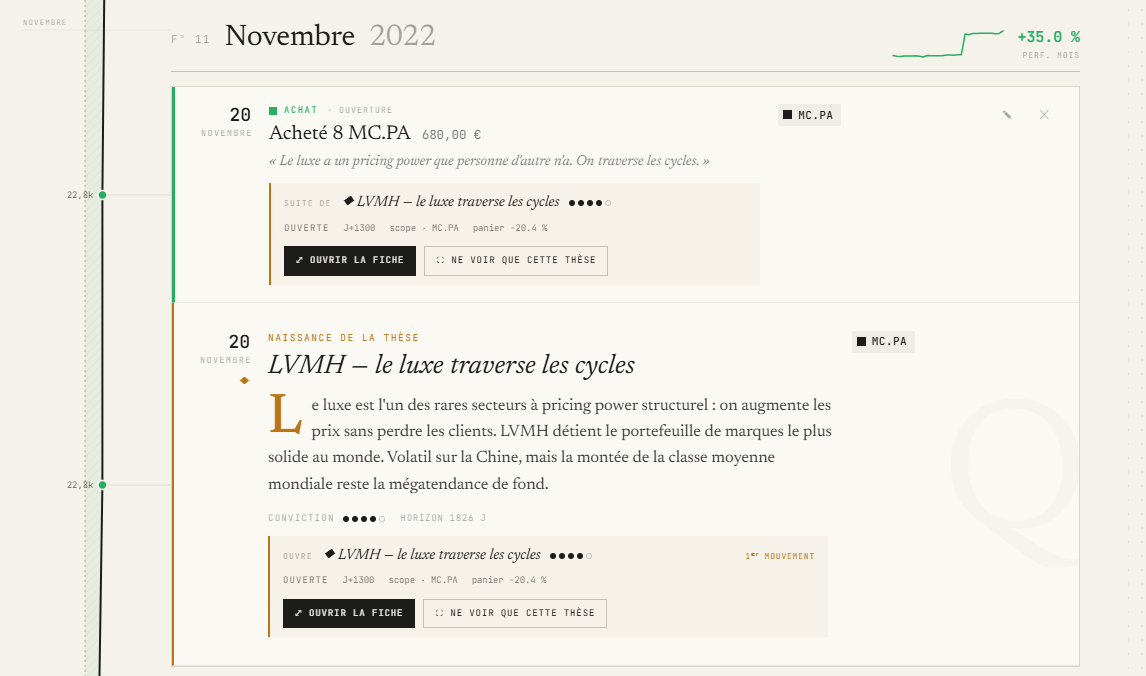Viewport: 1146px width, 676px height.
Task: Click the +35.0 % performance value
Action: [x=1048, y=37]
